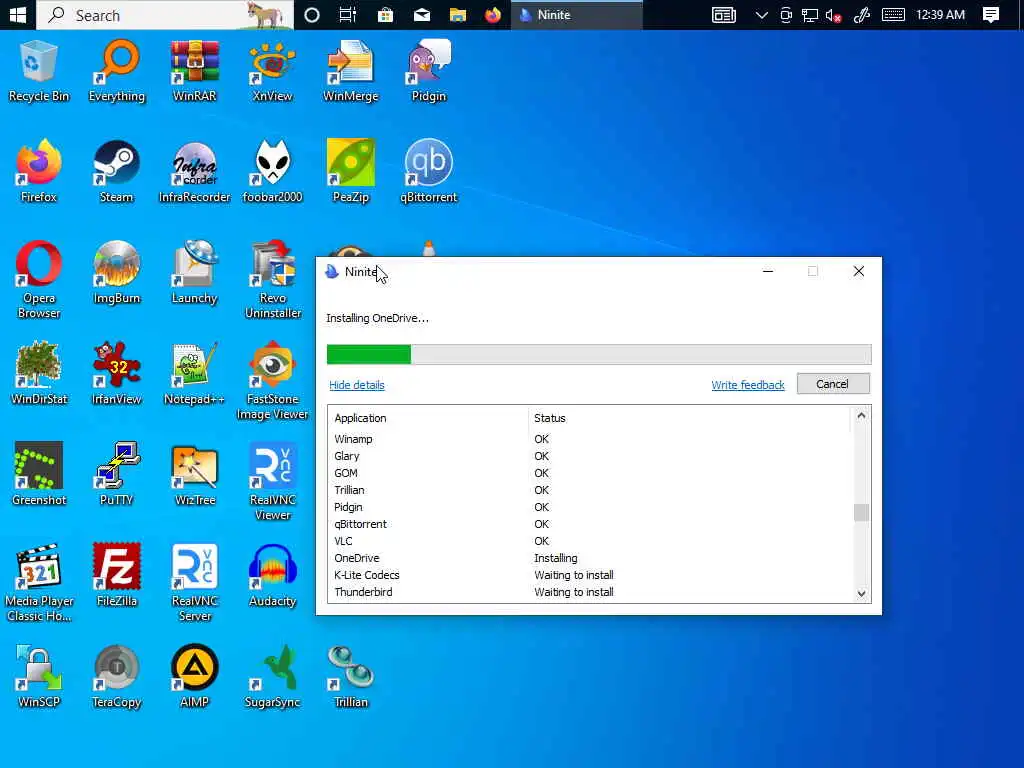
Task: Select the Revo Uninstaller shortcut
Action: [272, 280]
